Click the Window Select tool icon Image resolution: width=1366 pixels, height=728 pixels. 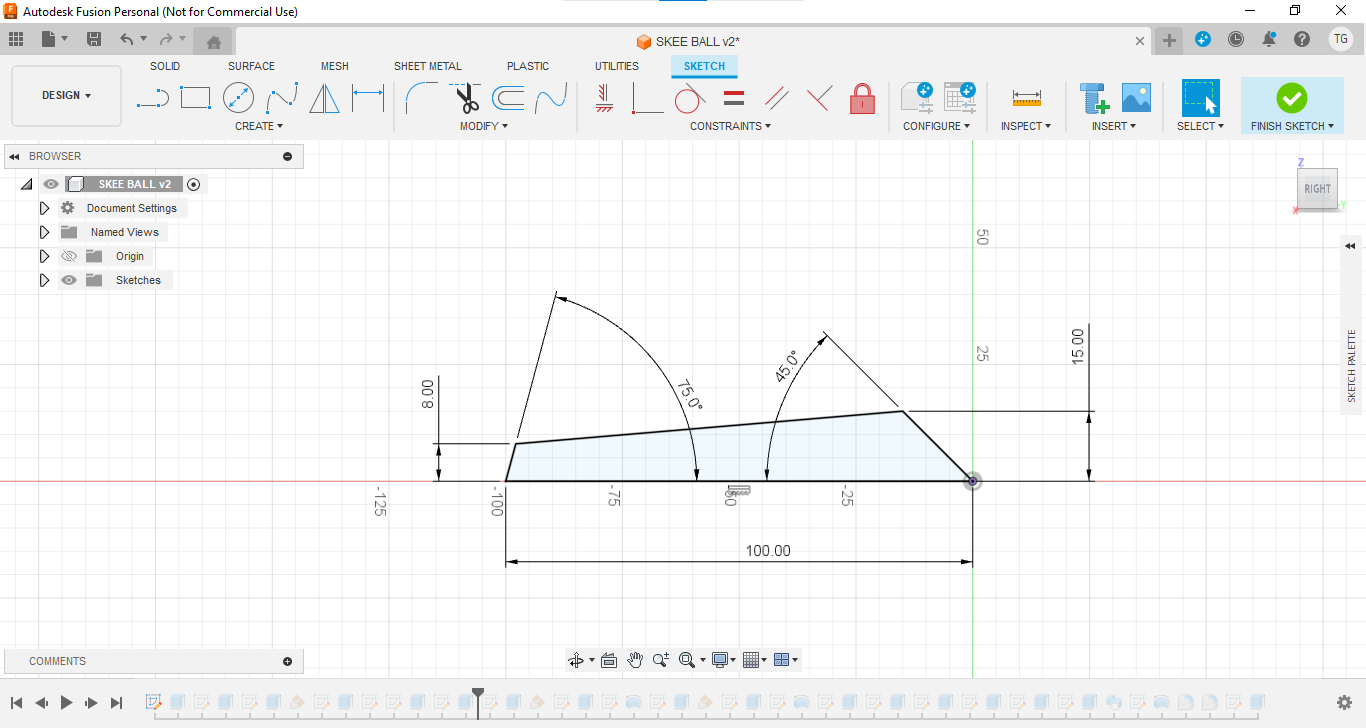pos(1200,98)
